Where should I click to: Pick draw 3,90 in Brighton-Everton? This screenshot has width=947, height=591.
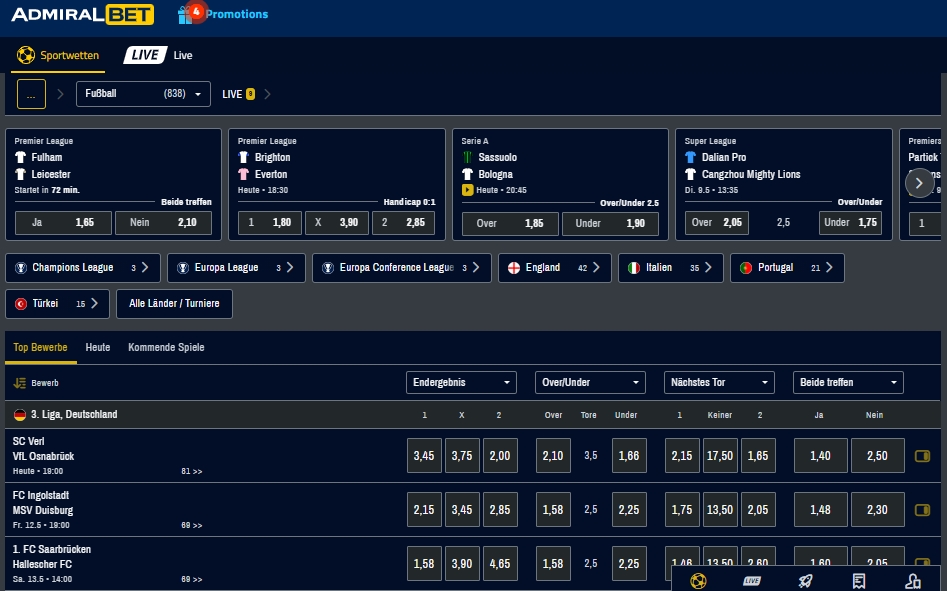pyautogui.click(x=336, y=223)
